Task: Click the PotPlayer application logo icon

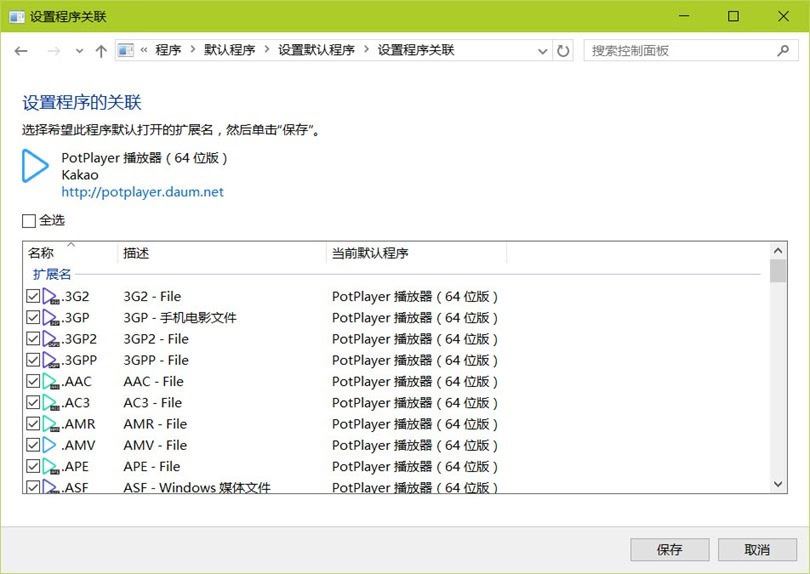Action: (x=35, y=166)
